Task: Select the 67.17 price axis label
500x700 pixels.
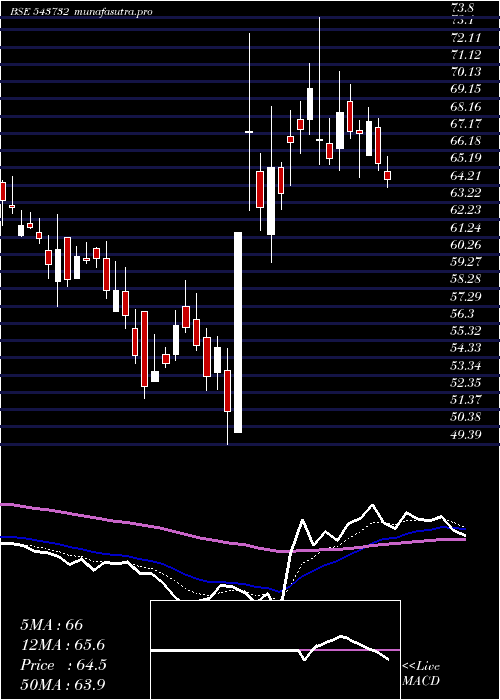Action: coord(466,124)
